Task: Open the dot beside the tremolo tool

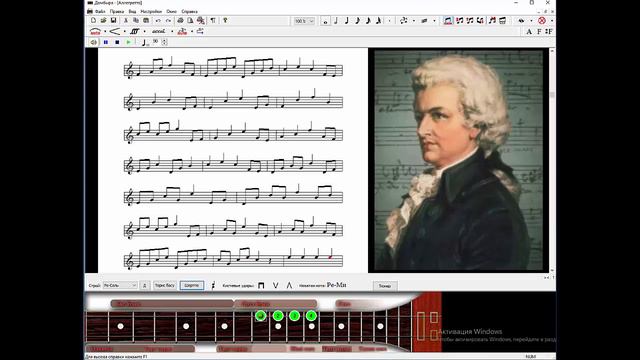Action: (144, 31)
